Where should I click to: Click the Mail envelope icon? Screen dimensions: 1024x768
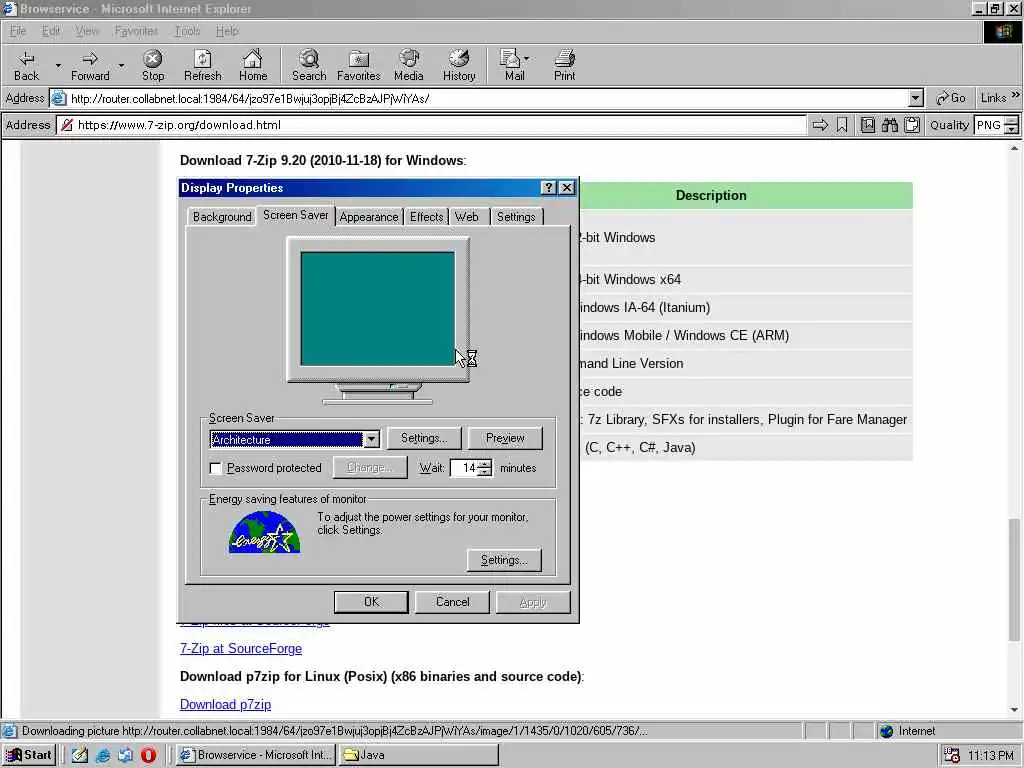(x=509, y=59)
